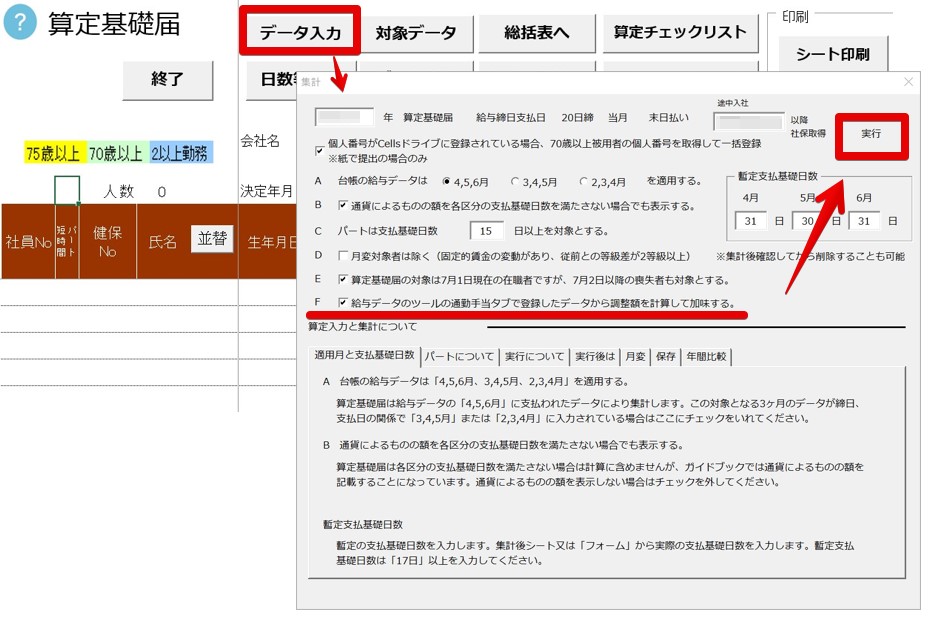Screen dimensions: 931x619
Task: Select the 3,4,5月 radio option
Action: click(x=515, y=181)
